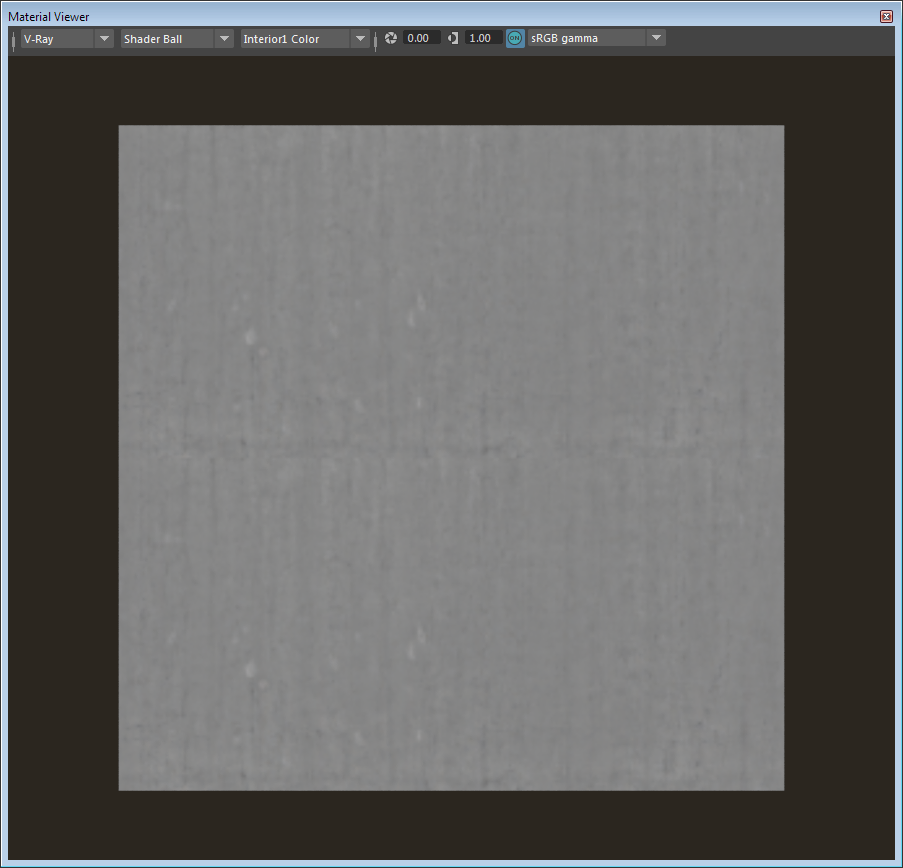
Task: Click the gamma value field 1.00
Action: [483, 38]
